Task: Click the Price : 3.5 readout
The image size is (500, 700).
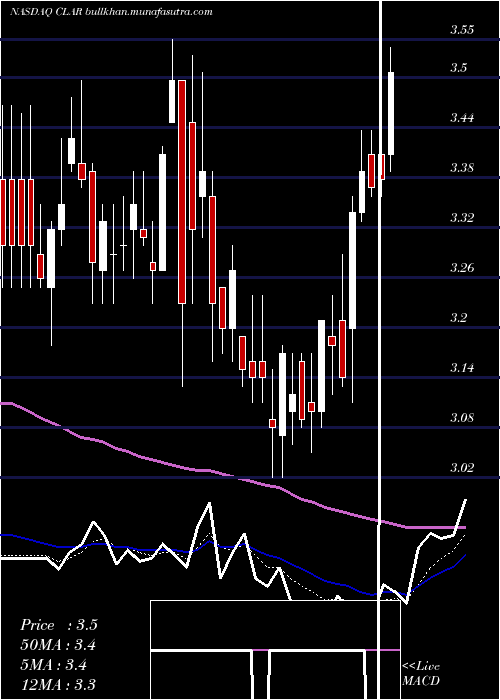Action: click(x=58, y=625)
